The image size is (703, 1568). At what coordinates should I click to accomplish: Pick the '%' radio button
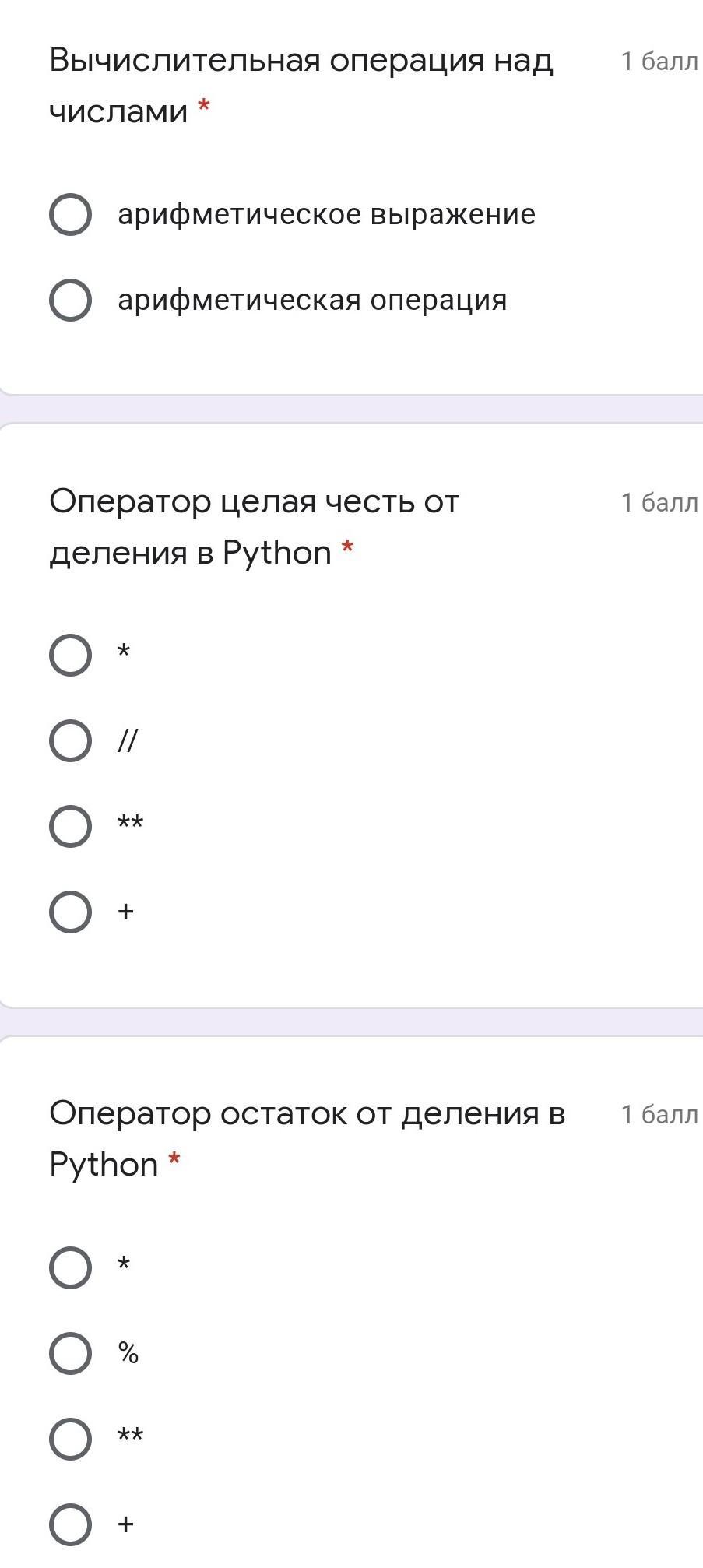tap(70, 1353)
